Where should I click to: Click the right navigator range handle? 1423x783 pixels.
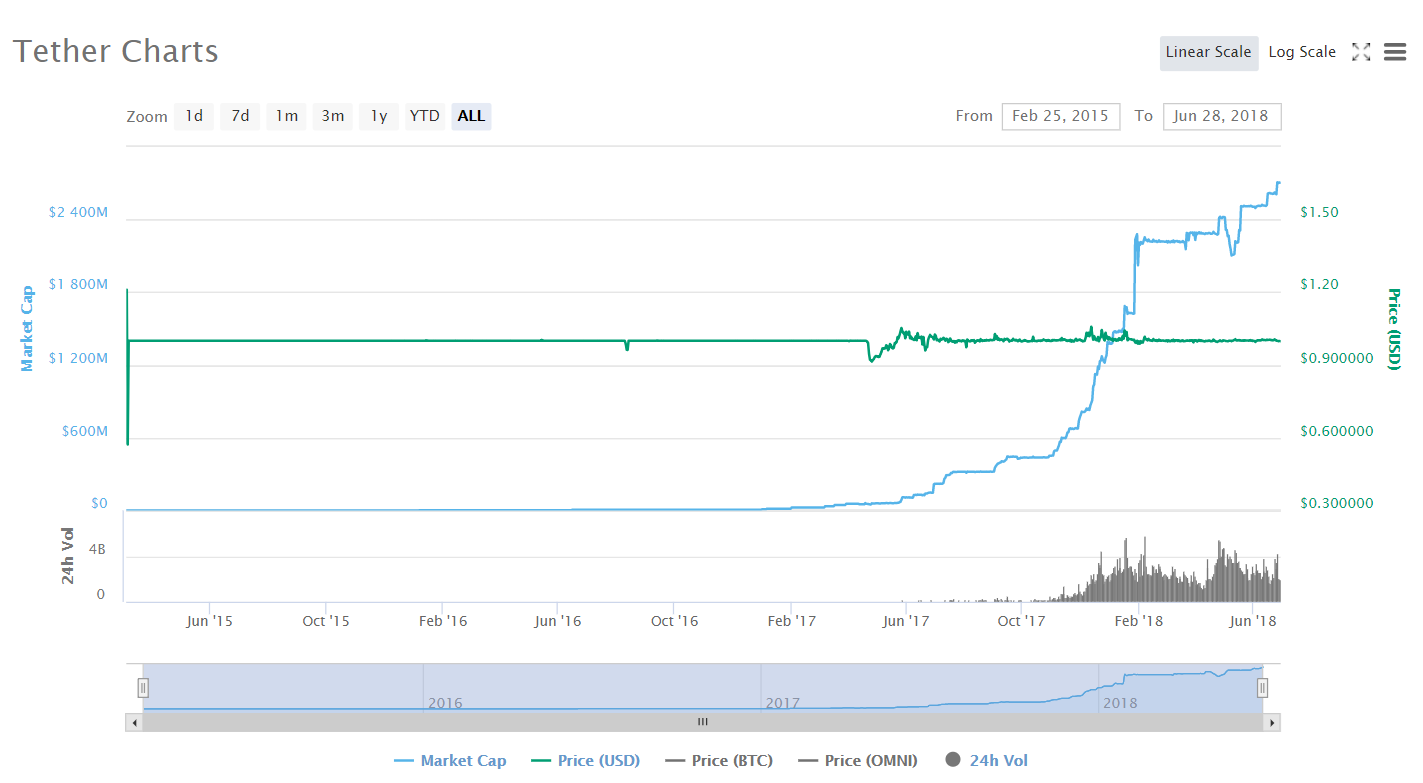pyautogui.click(x=1263, y=687)
